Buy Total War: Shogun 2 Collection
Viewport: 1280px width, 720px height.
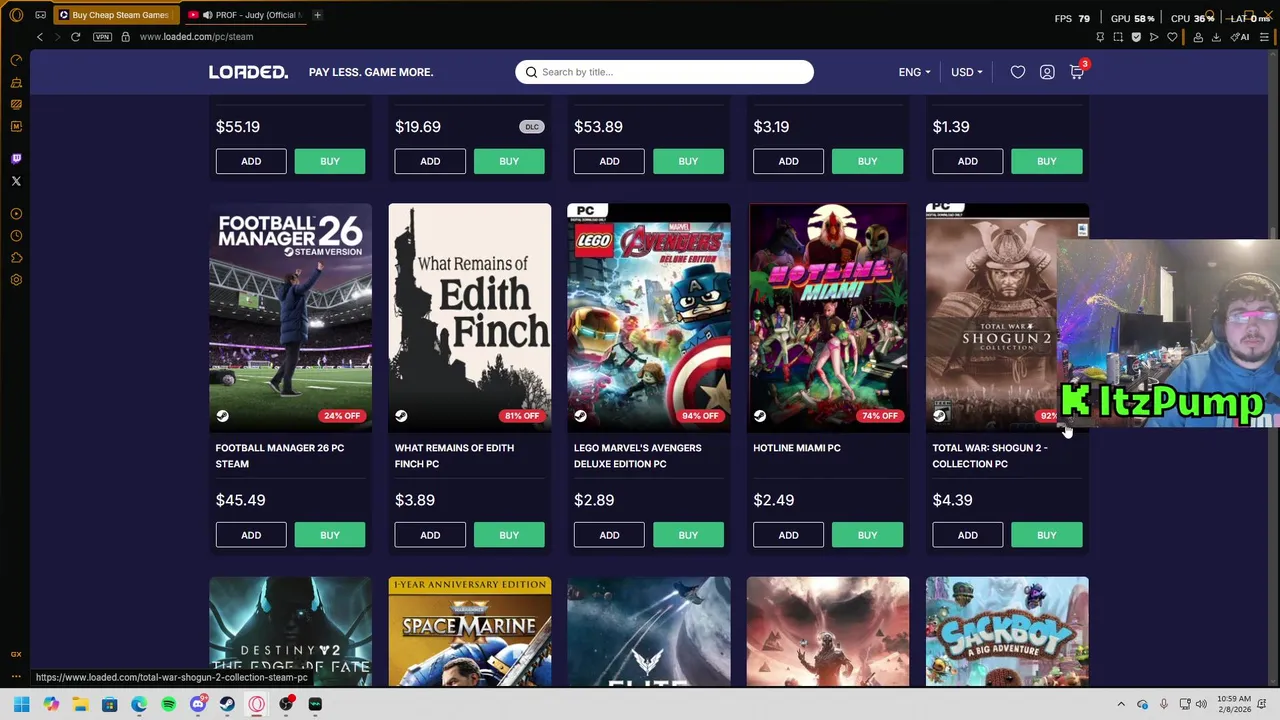1046,535
